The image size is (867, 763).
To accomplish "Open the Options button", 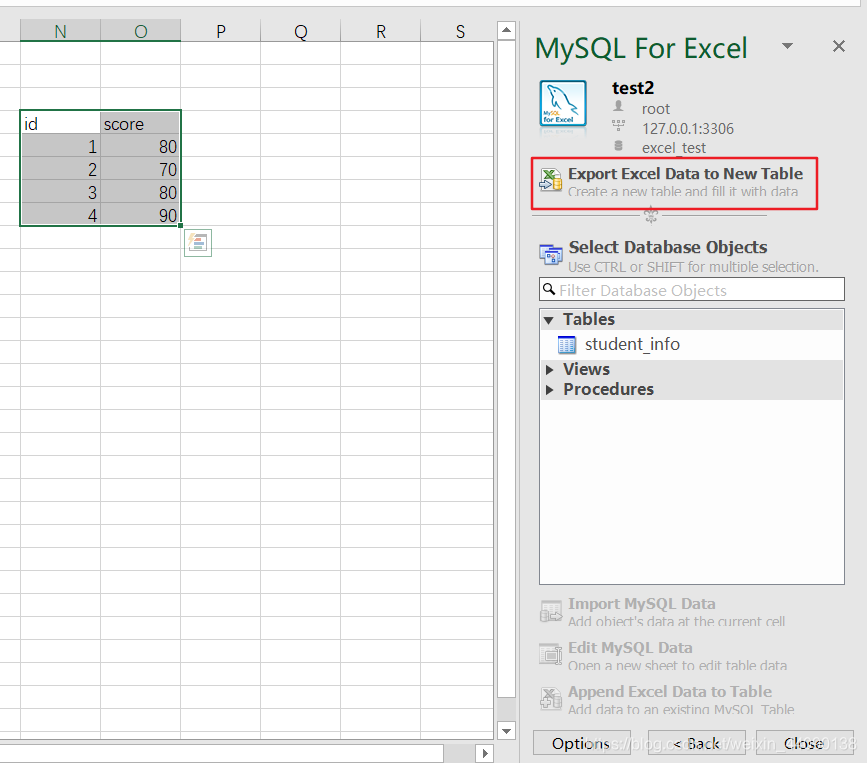I will click(581, 743).
